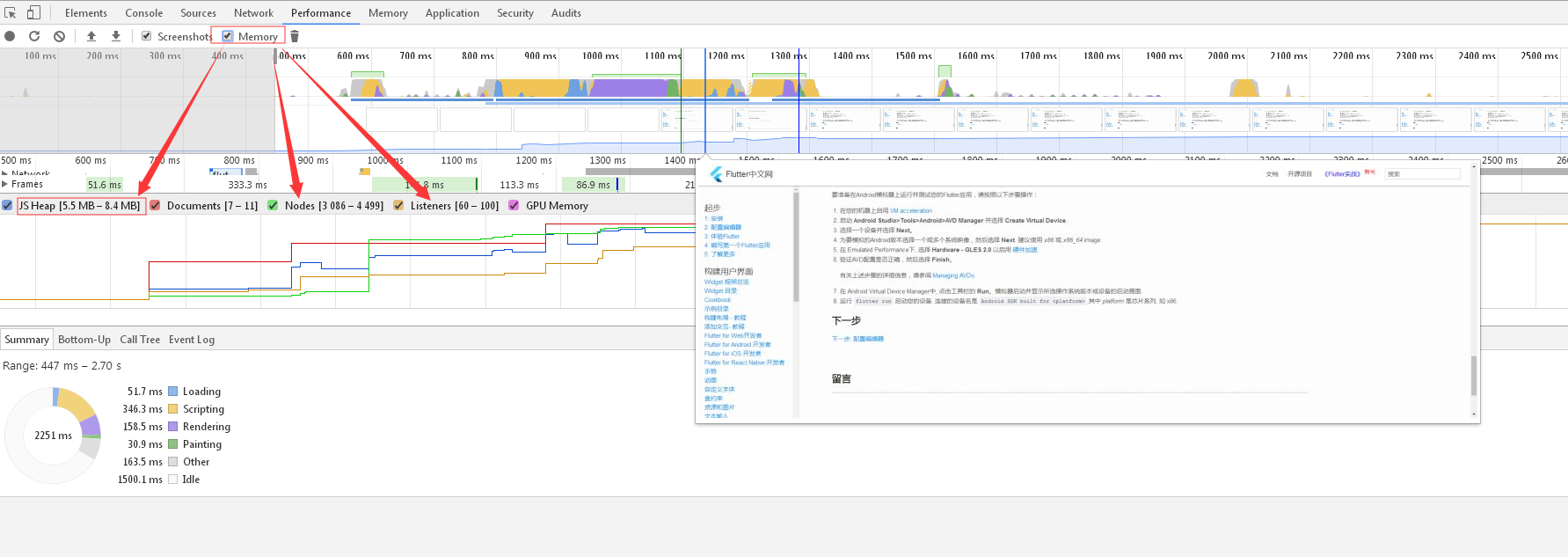Open the Sources tab
This screenshot has width=1568, height=557.
(x=198, y=13)
